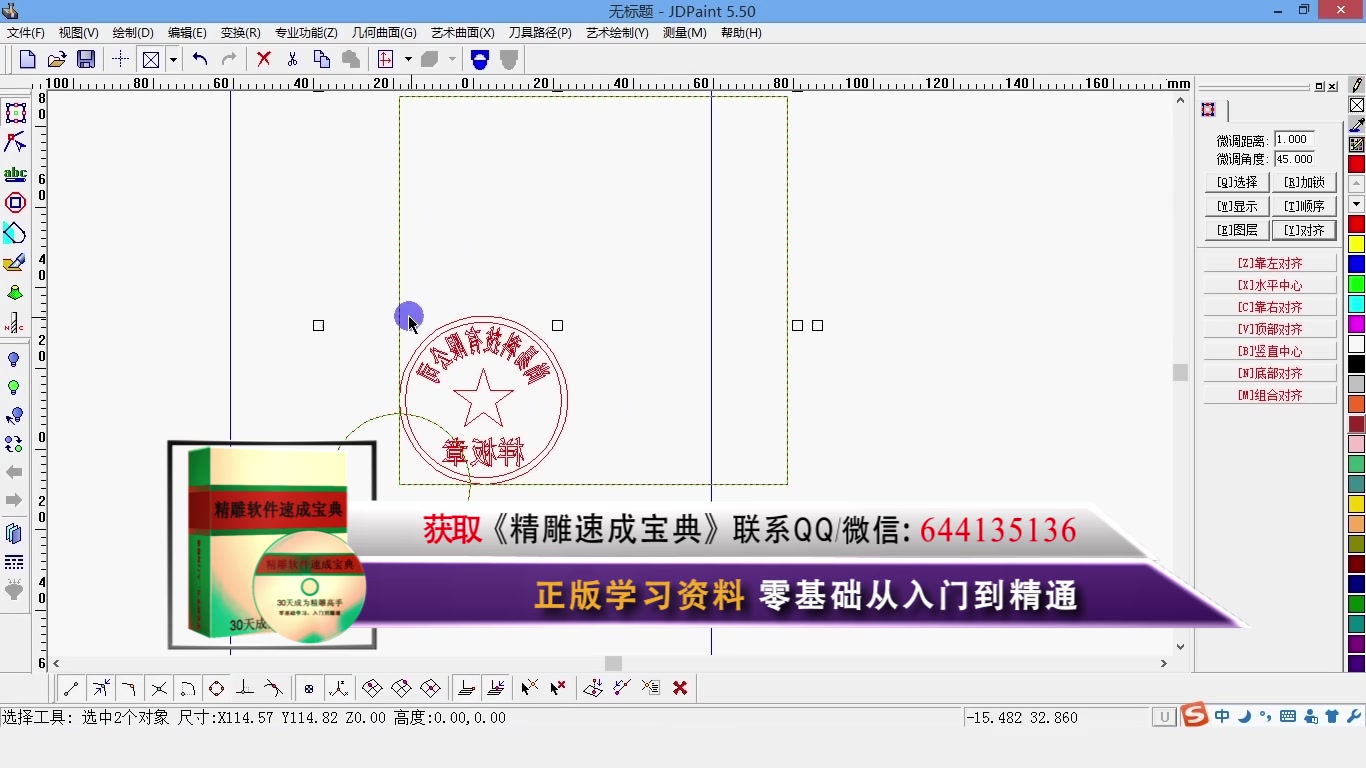
Task: Open the grid tool dropdown menu
Action: tap(409, 58)
